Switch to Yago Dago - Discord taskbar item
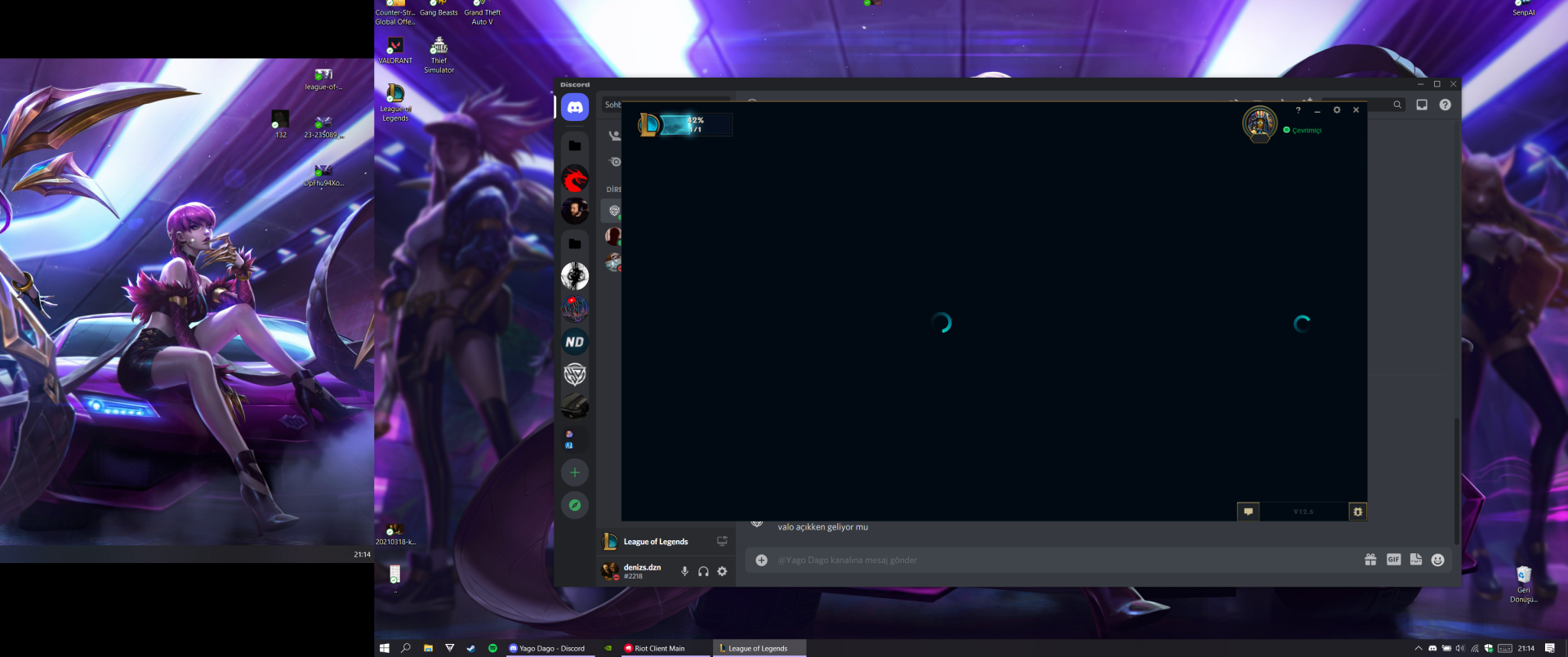 tap(551, 648)
